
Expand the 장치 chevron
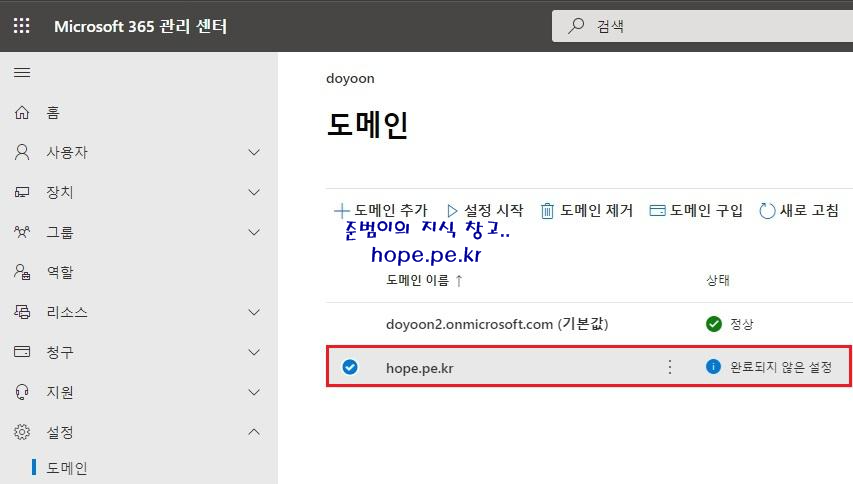tap(254, 193)
